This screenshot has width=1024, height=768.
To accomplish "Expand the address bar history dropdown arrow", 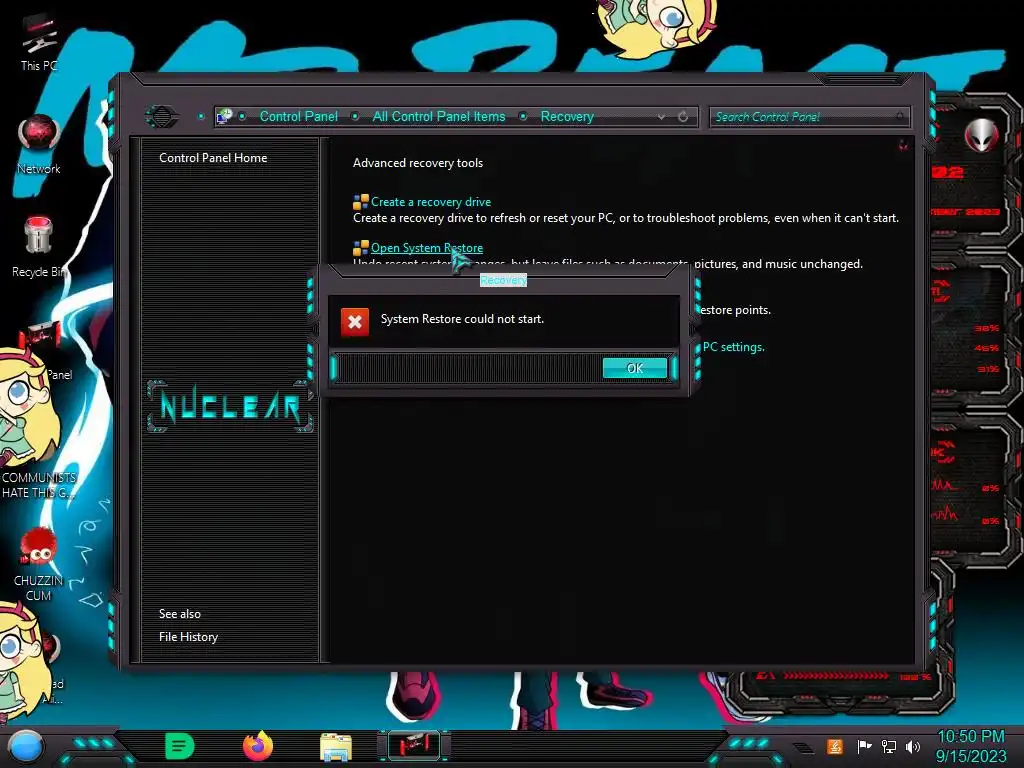I will (x=662, y=116).
